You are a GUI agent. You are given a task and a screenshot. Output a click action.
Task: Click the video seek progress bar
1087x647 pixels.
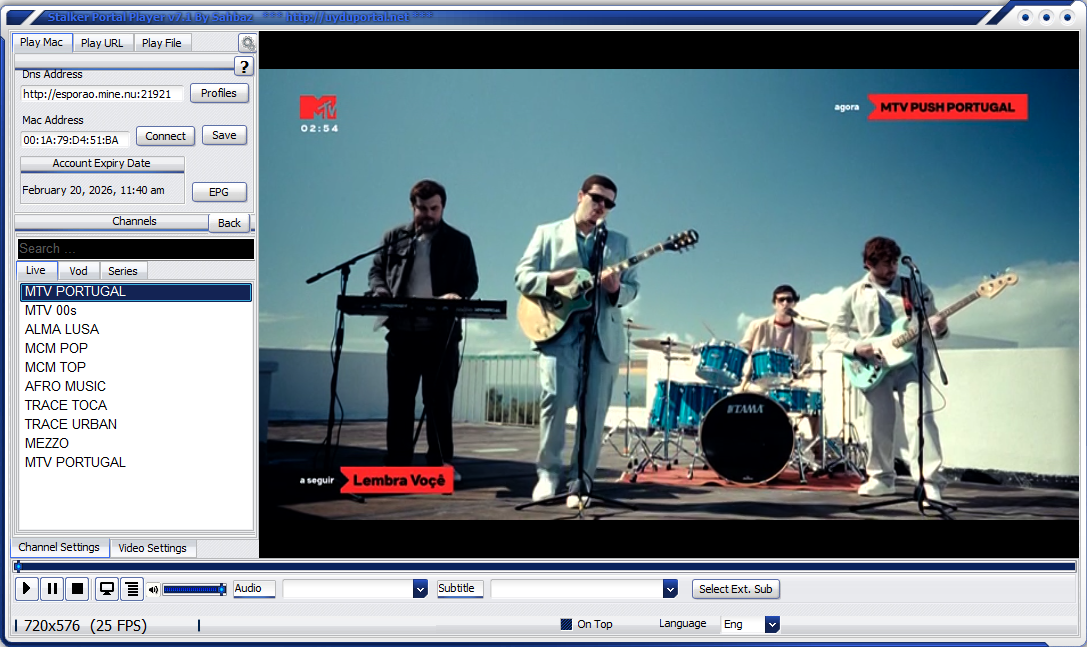click(546, 567)
